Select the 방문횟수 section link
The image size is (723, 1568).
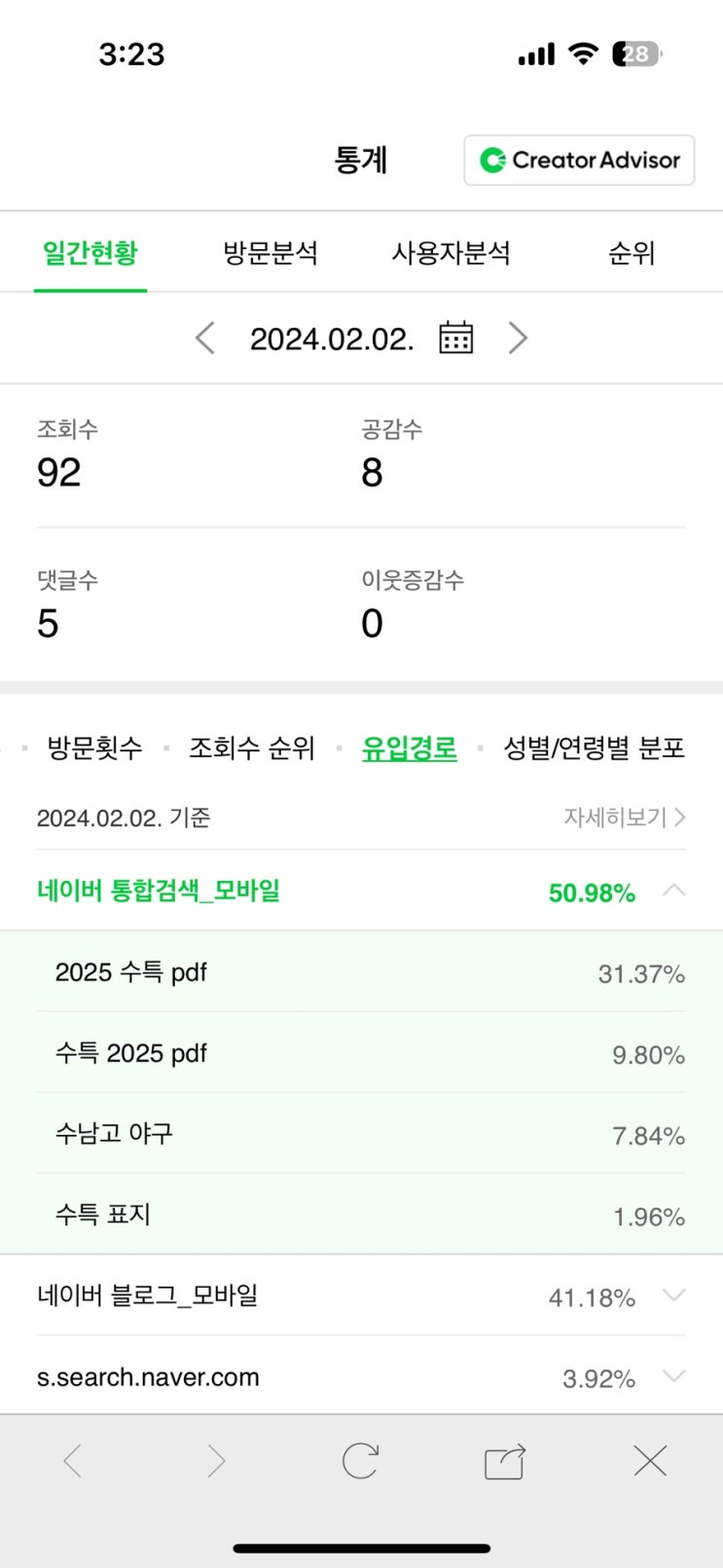(94, 748)
